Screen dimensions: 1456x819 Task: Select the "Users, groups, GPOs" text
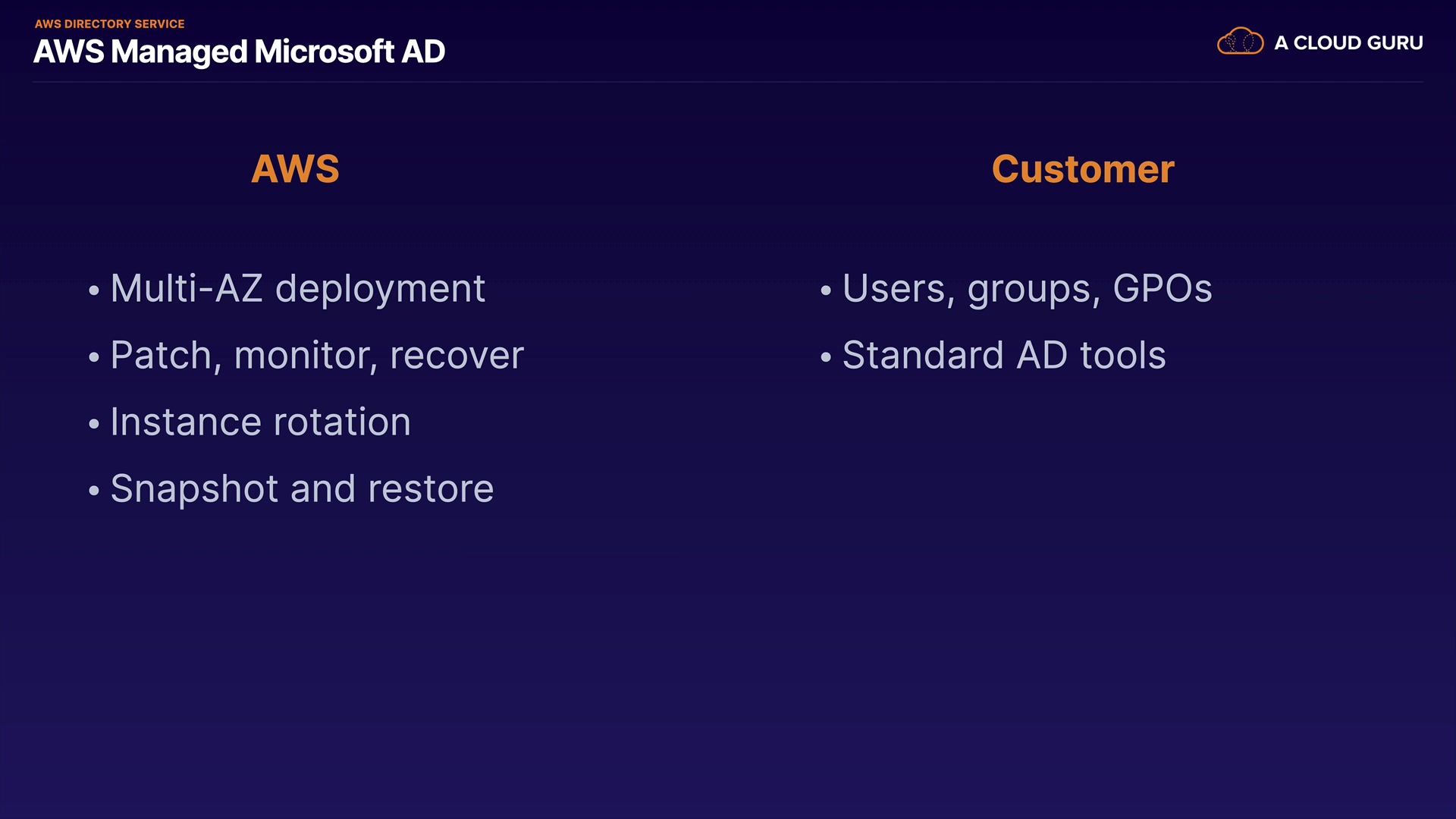(x=1027, y=289)
